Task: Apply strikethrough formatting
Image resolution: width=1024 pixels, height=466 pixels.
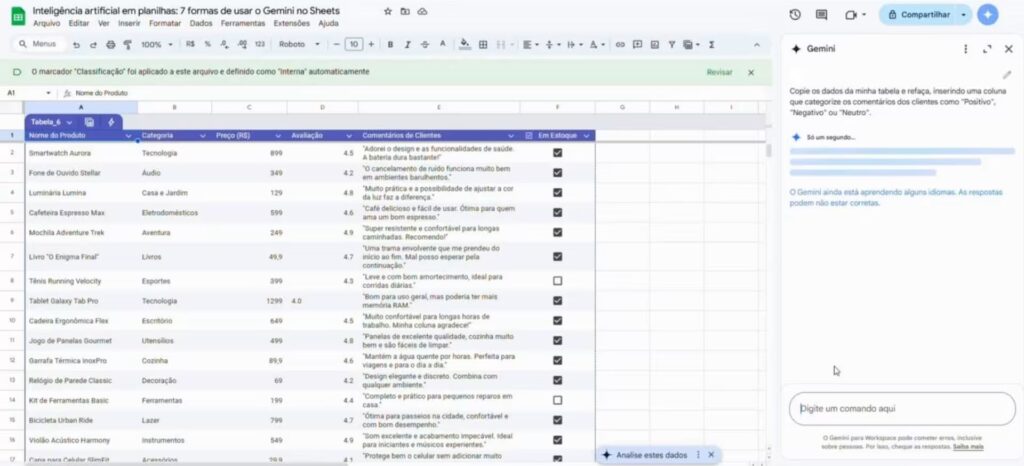Action: (425, 44)
